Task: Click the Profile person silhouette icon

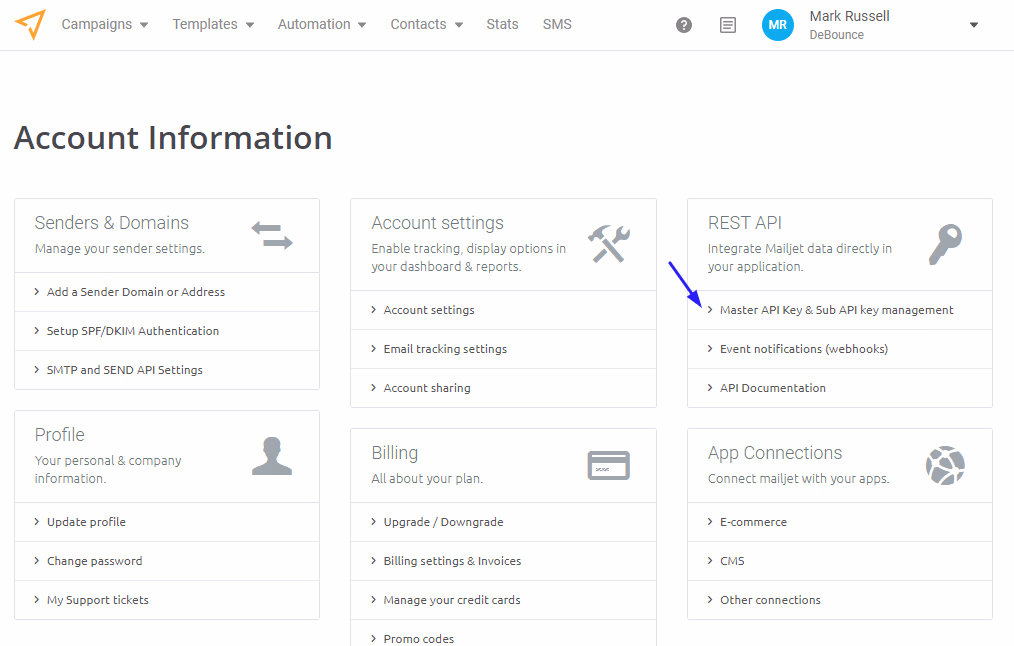Action: [271, 456]
